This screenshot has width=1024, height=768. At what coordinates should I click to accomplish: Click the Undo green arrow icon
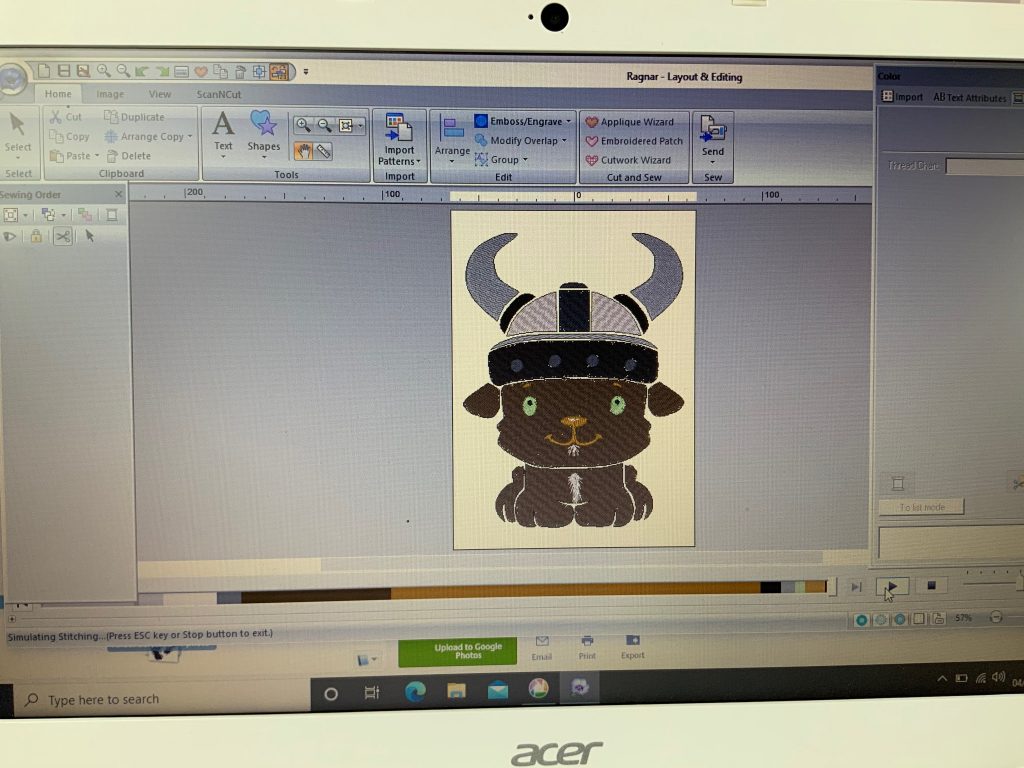(142, 71)
